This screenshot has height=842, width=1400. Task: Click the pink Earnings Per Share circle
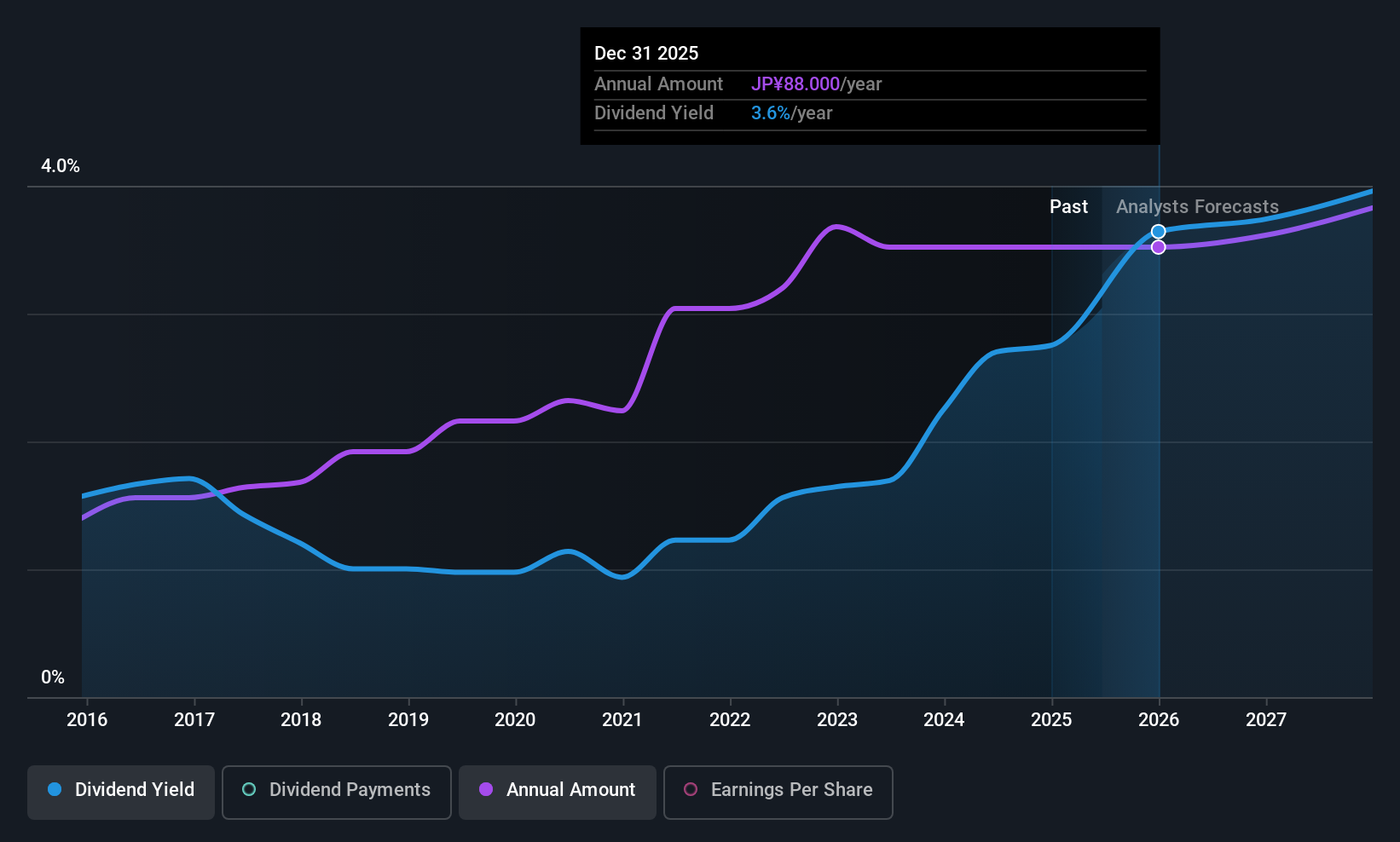(691, 790)
